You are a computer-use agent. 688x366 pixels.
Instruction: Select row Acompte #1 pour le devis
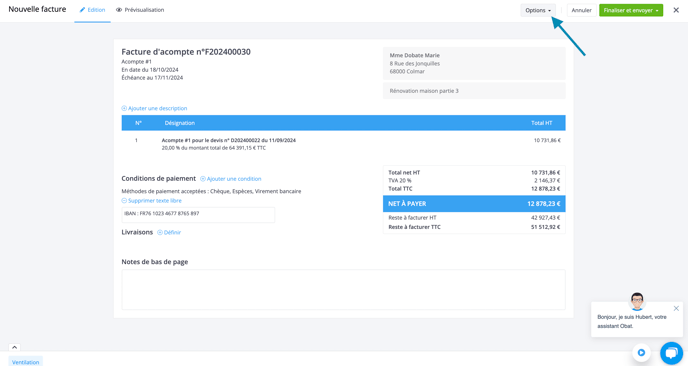pyautogui.click(x=343, y=144)
